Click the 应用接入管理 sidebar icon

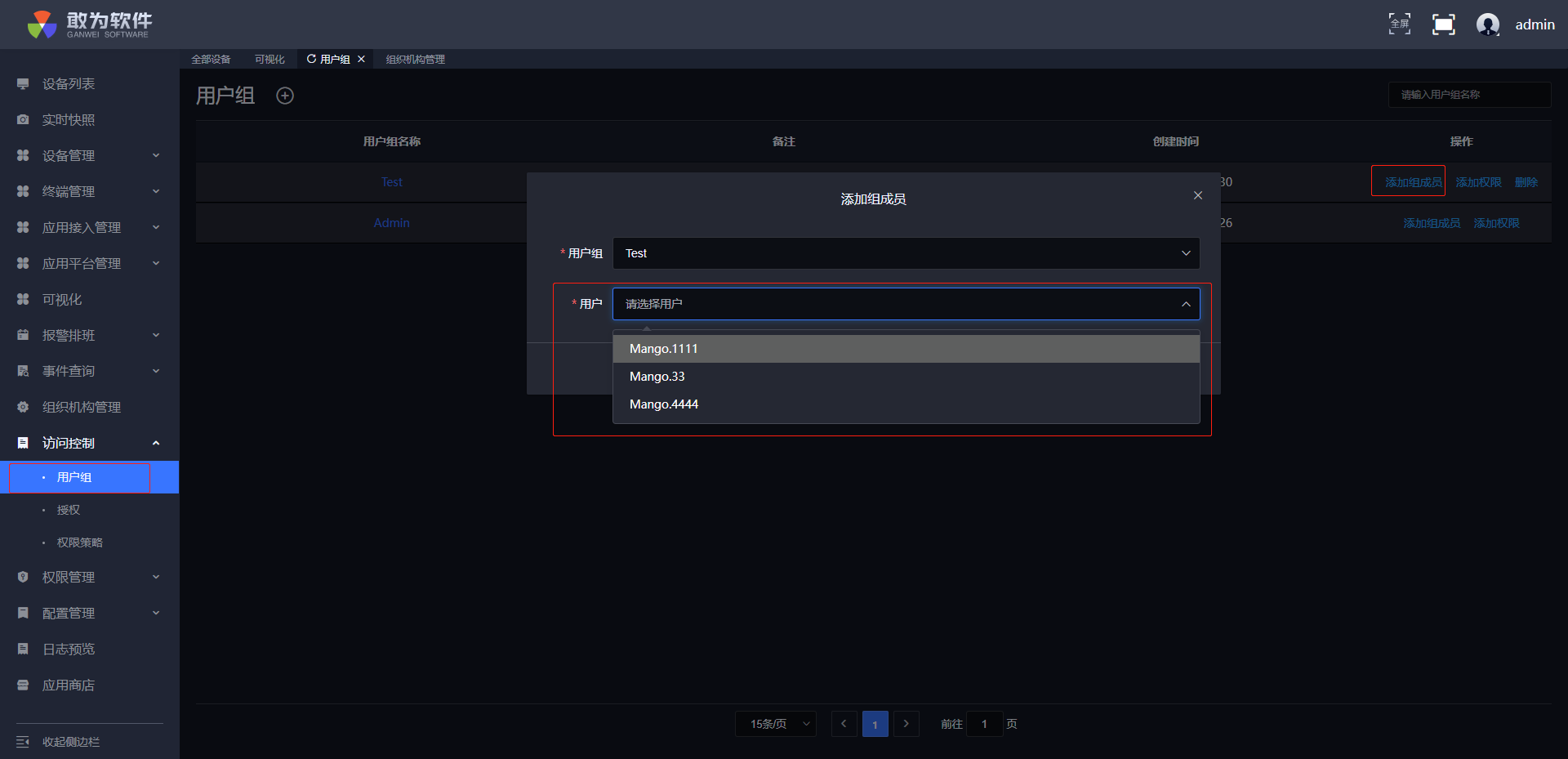point(23,228)
